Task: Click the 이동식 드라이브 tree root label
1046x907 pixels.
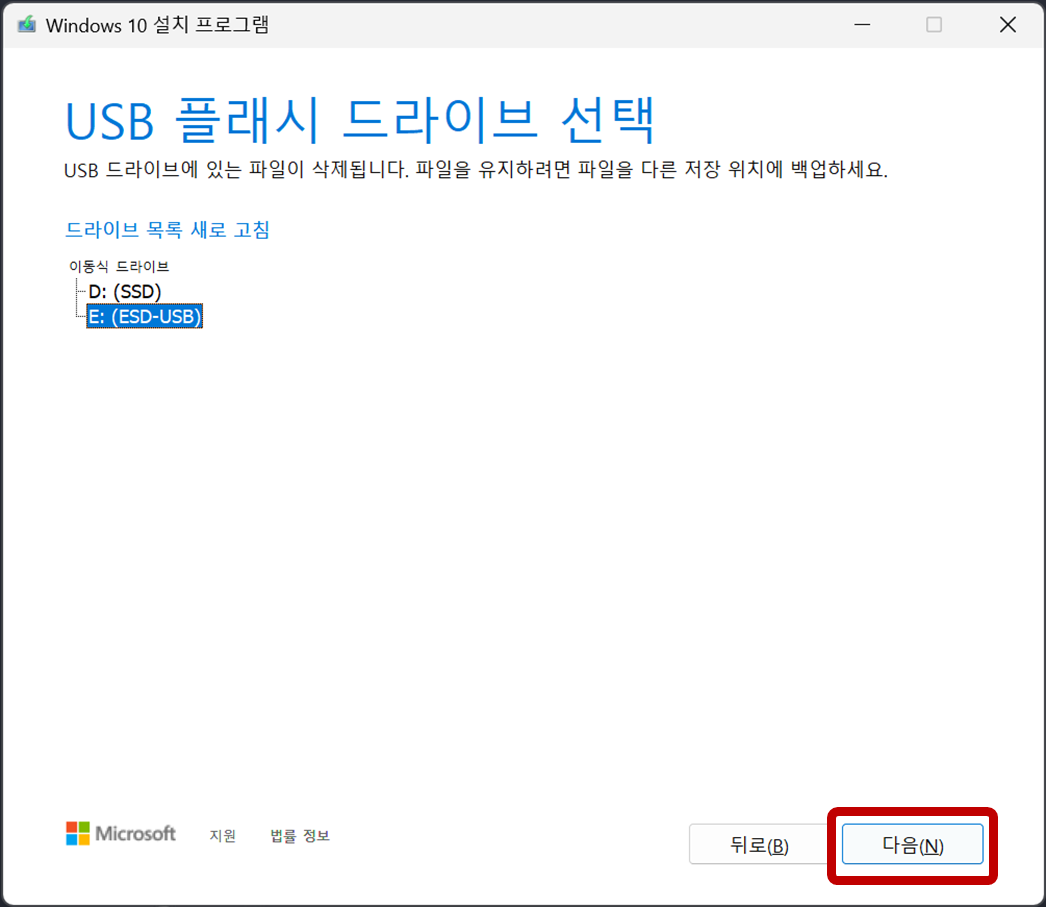Action: coord(119,267)
